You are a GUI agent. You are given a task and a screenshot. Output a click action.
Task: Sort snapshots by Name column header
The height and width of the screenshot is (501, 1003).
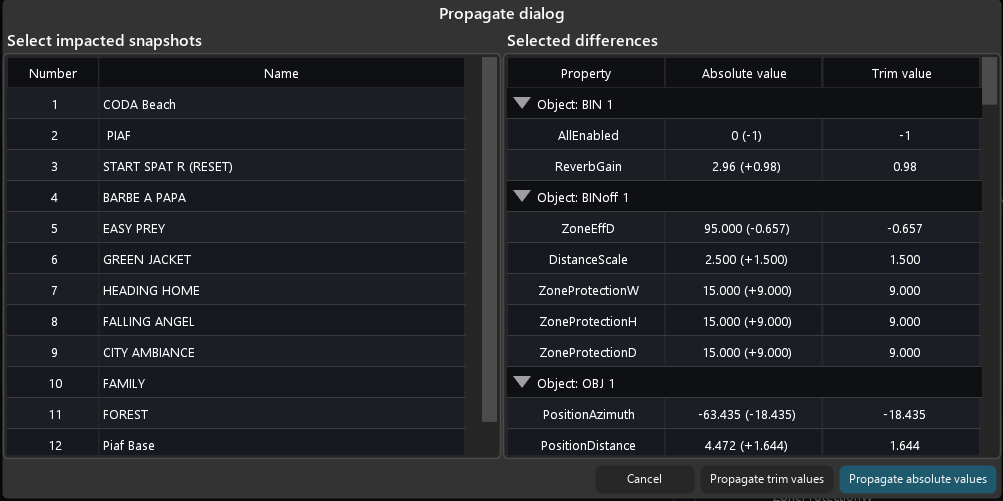coord(281,73)
